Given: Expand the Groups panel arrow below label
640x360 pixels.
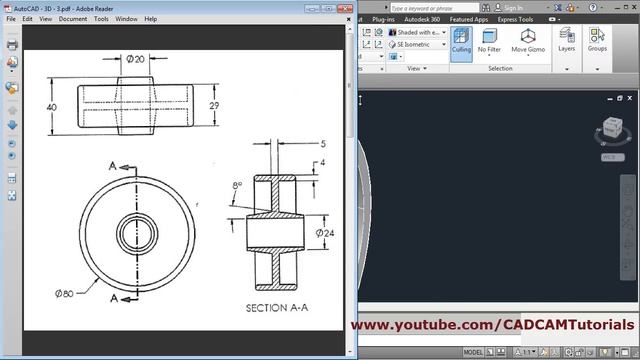Looking at the screenshot, I should click(597, 69).
